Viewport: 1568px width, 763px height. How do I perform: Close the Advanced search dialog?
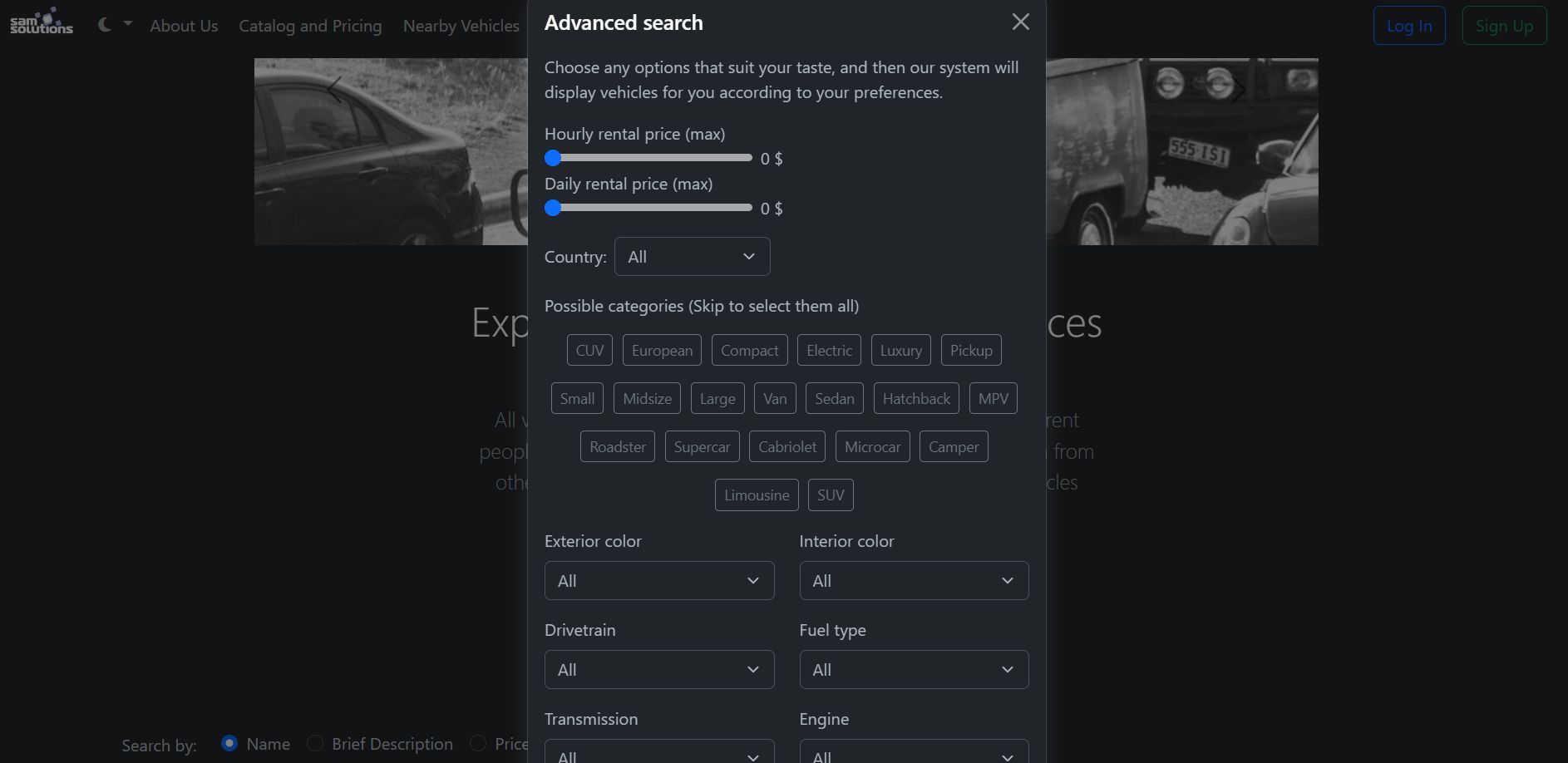pyautogui.click(x=1020, y=22)
